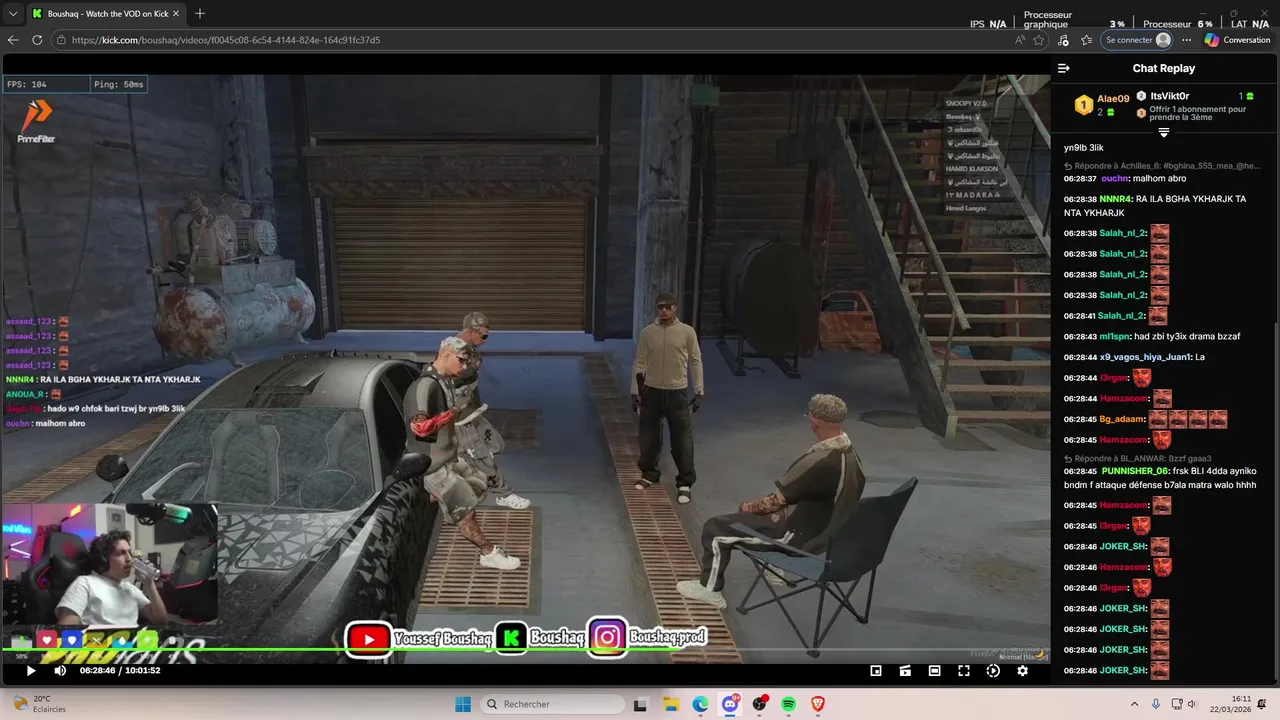Open Copilot Conversation sidebar
The width and height of the screenshot is (1280, 720).
pos(1238,40)
